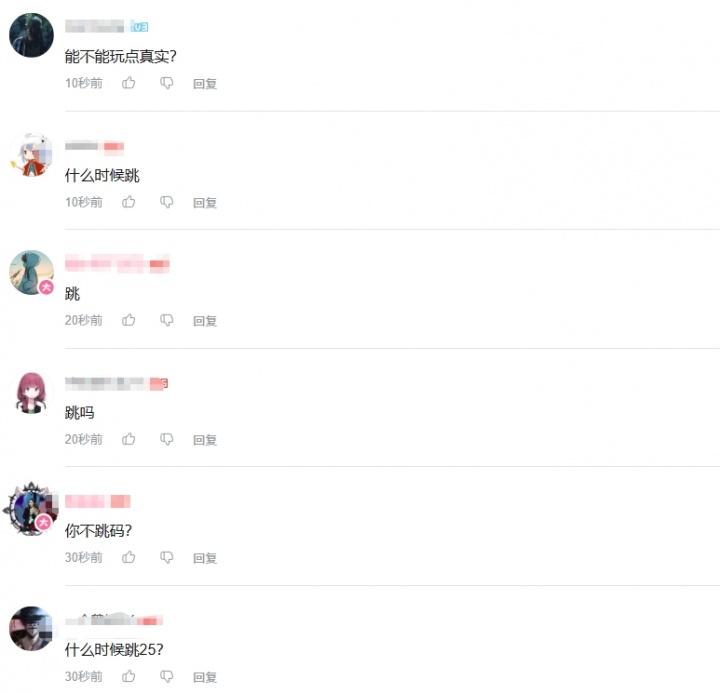720x693 pixels.
Task: Like the comment "跳吗"
Action: (129, 439)
